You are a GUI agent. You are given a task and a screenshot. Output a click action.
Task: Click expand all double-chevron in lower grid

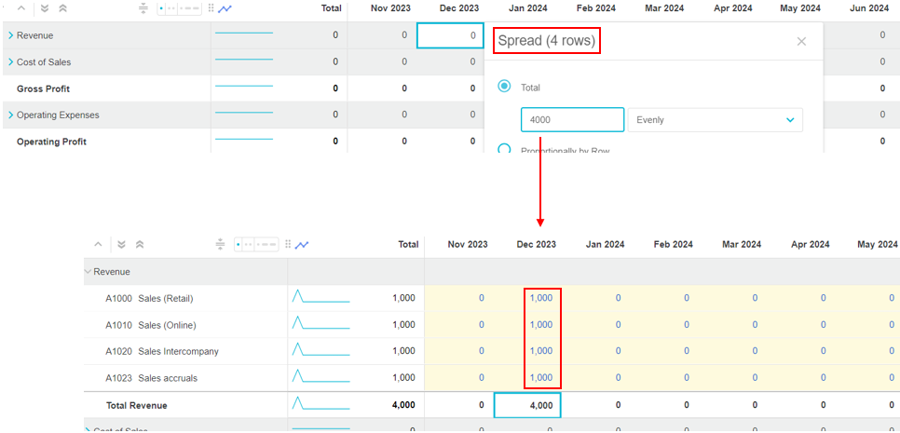coord(121,244)
